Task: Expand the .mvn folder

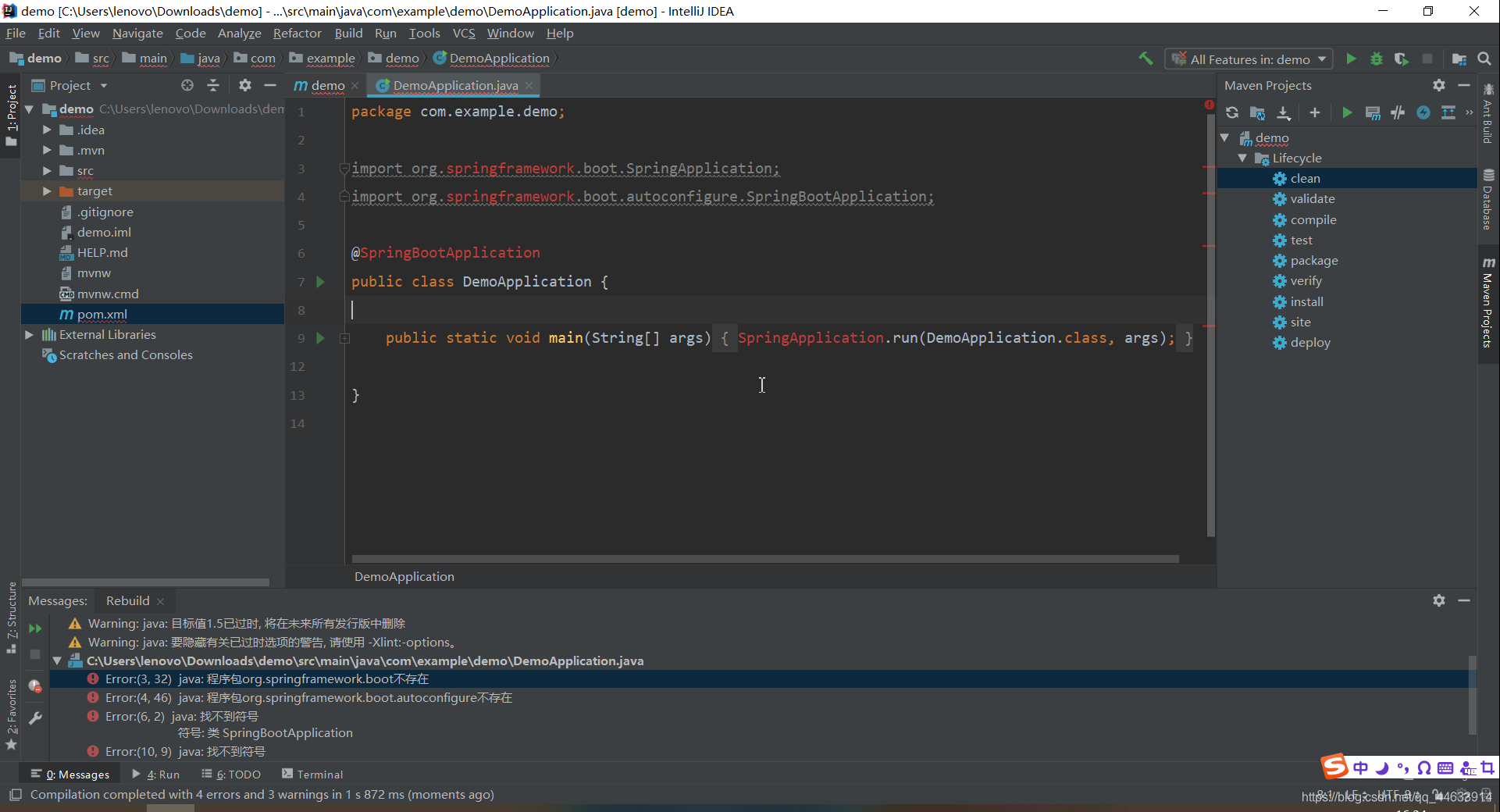Action: [x=47, y=150]
